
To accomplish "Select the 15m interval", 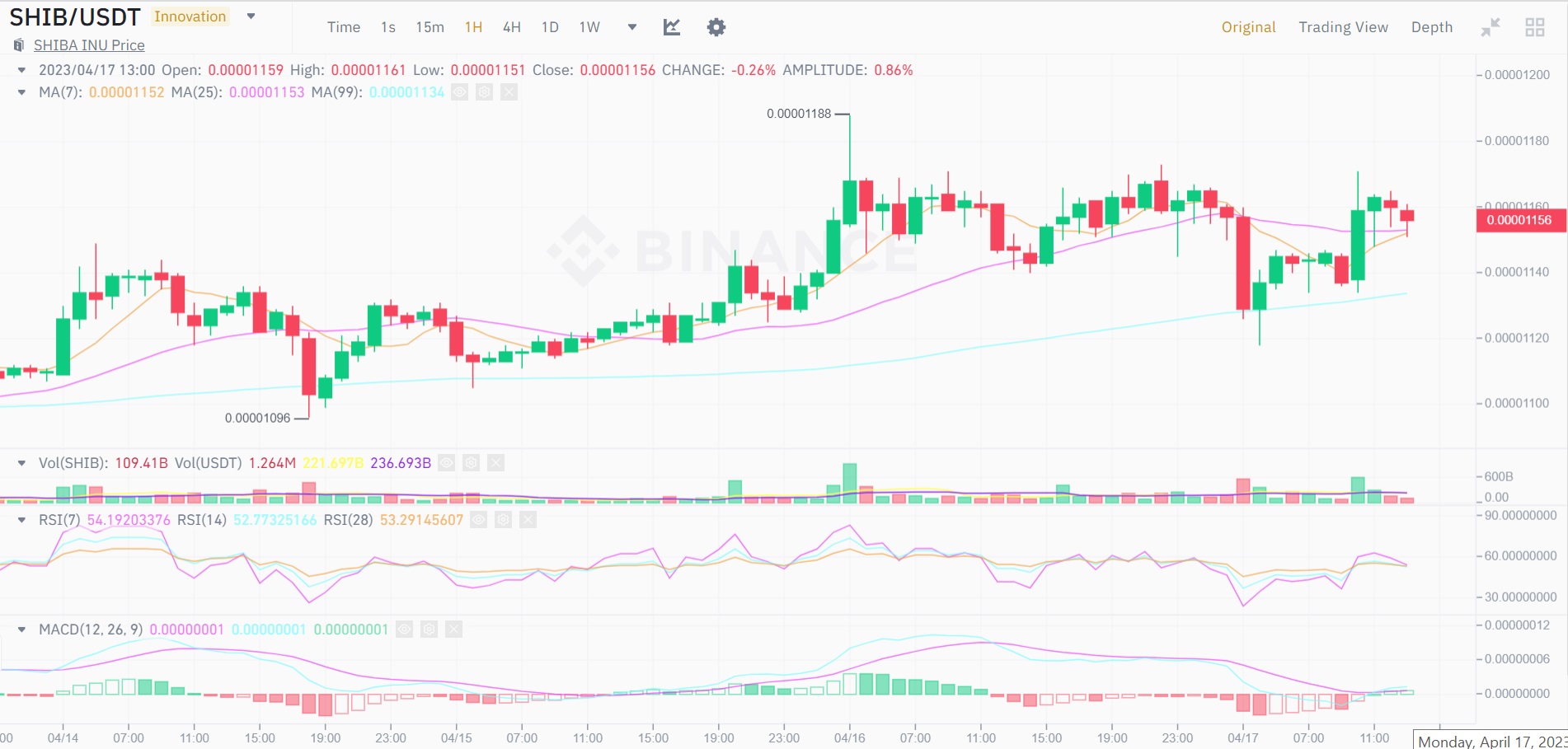I will coord(430,27).
